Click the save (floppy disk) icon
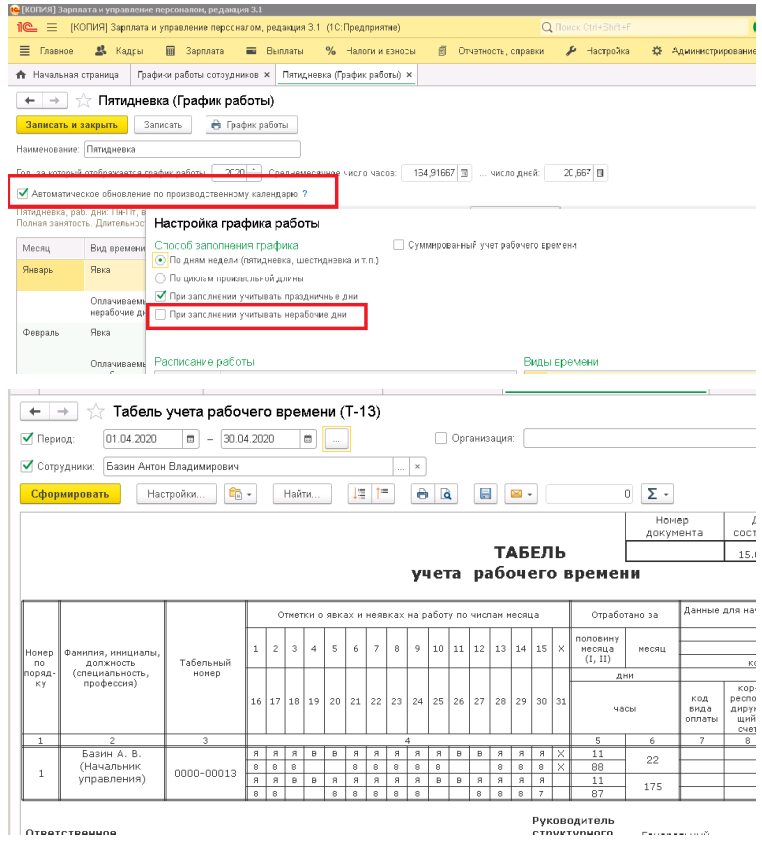This screenshot has height=849, width=762. 486,494
